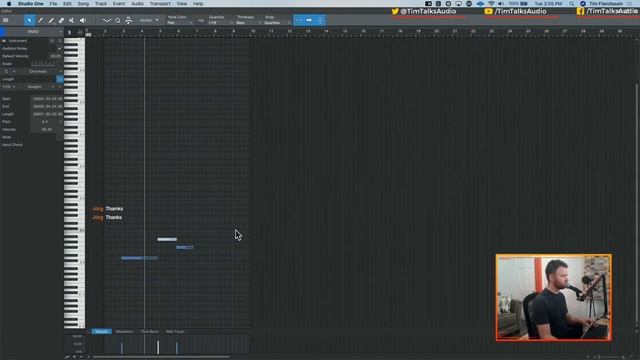Open the Studio One application menu
The image size is (640, 360).
tap(31, 4)
